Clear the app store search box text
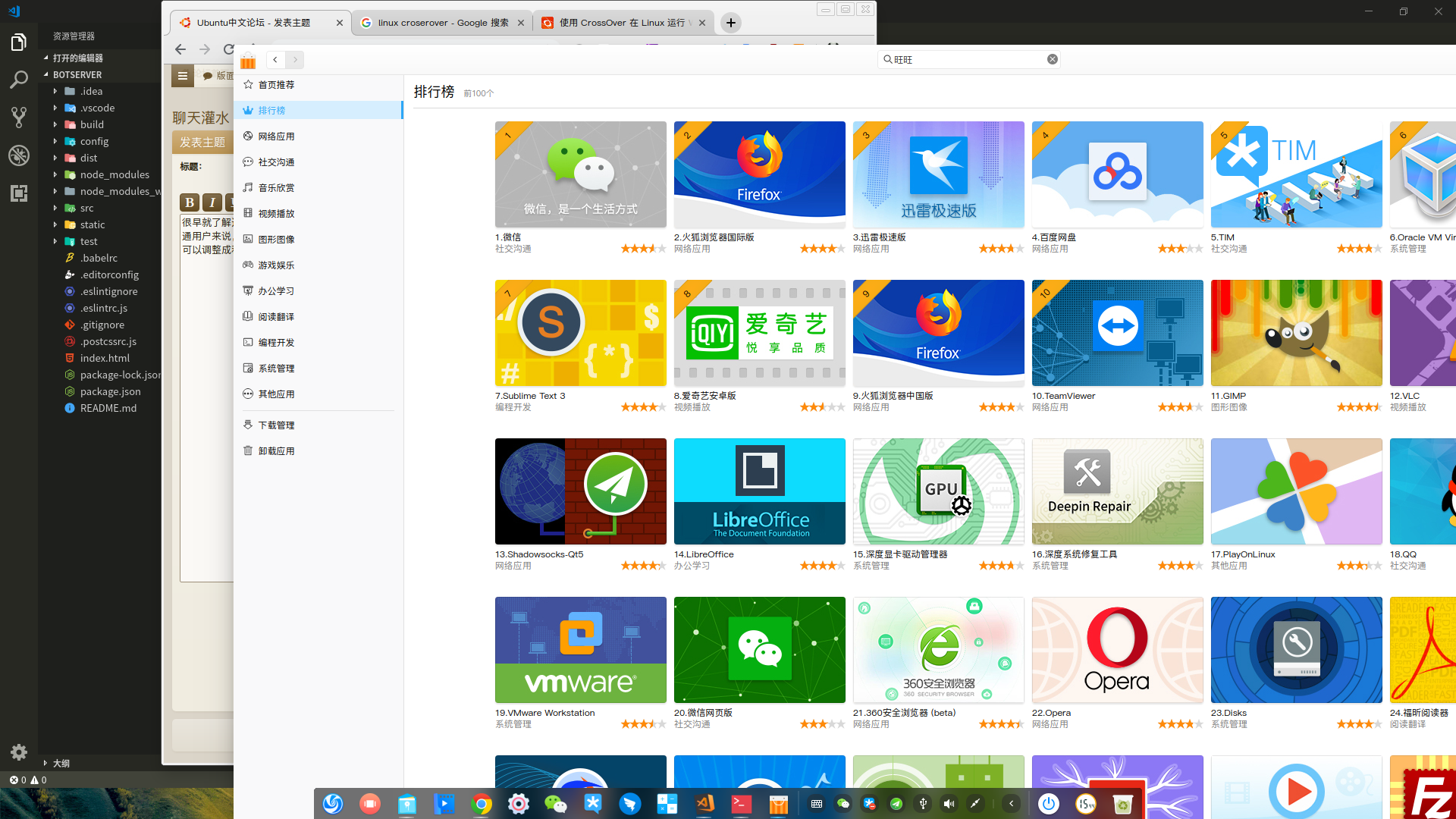The image size is (1456, 819). [x=1053, y=59]
